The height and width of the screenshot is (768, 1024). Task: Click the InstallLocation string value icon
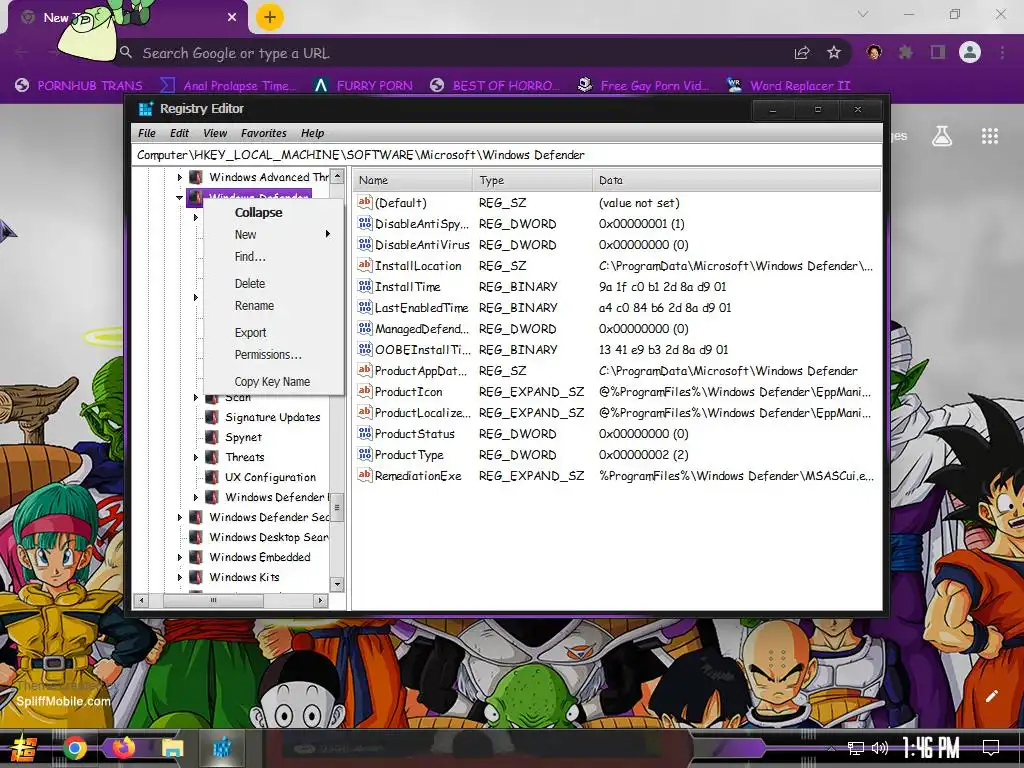[364, 265]
